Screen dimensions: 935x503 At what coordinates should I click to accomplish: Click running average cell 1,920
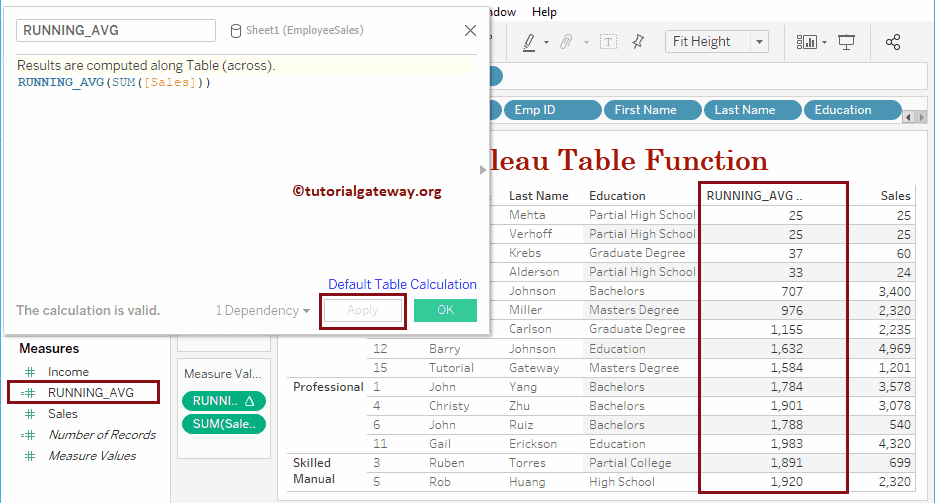pos(787,482)
